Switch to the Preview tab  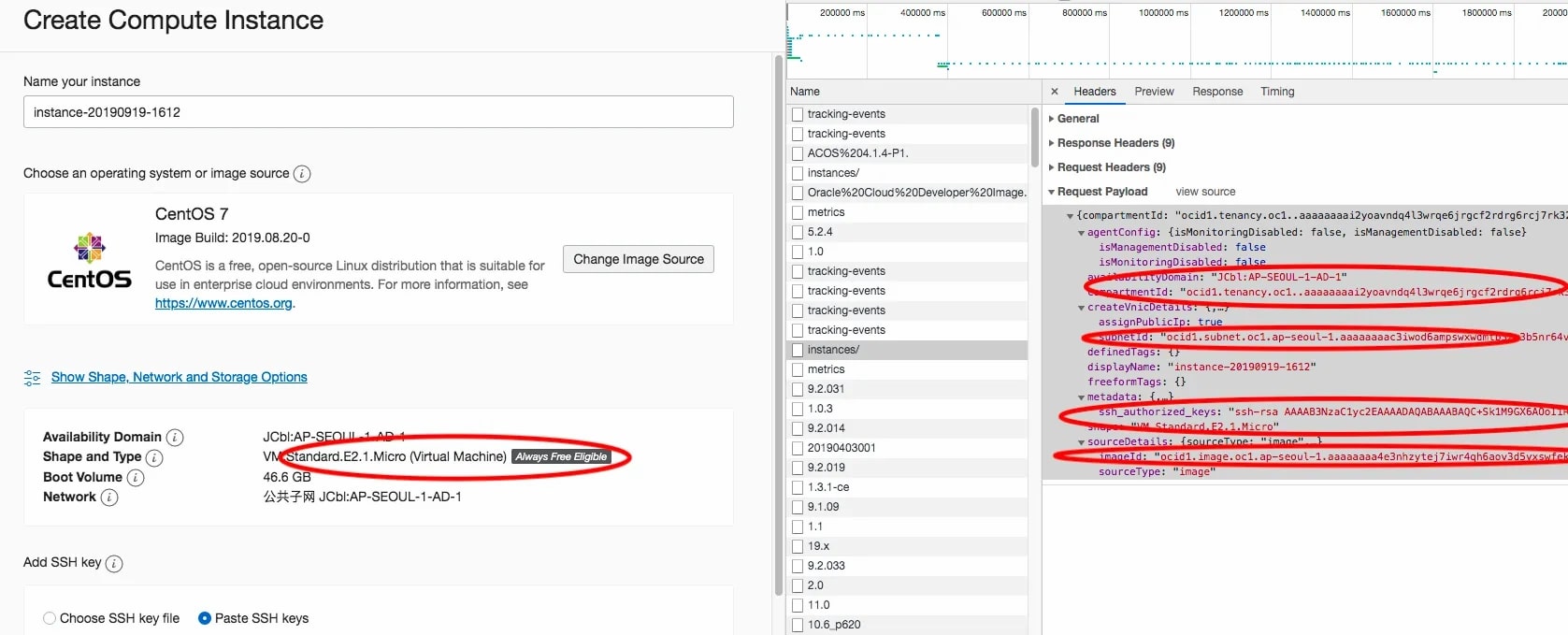click(1154, 92)
